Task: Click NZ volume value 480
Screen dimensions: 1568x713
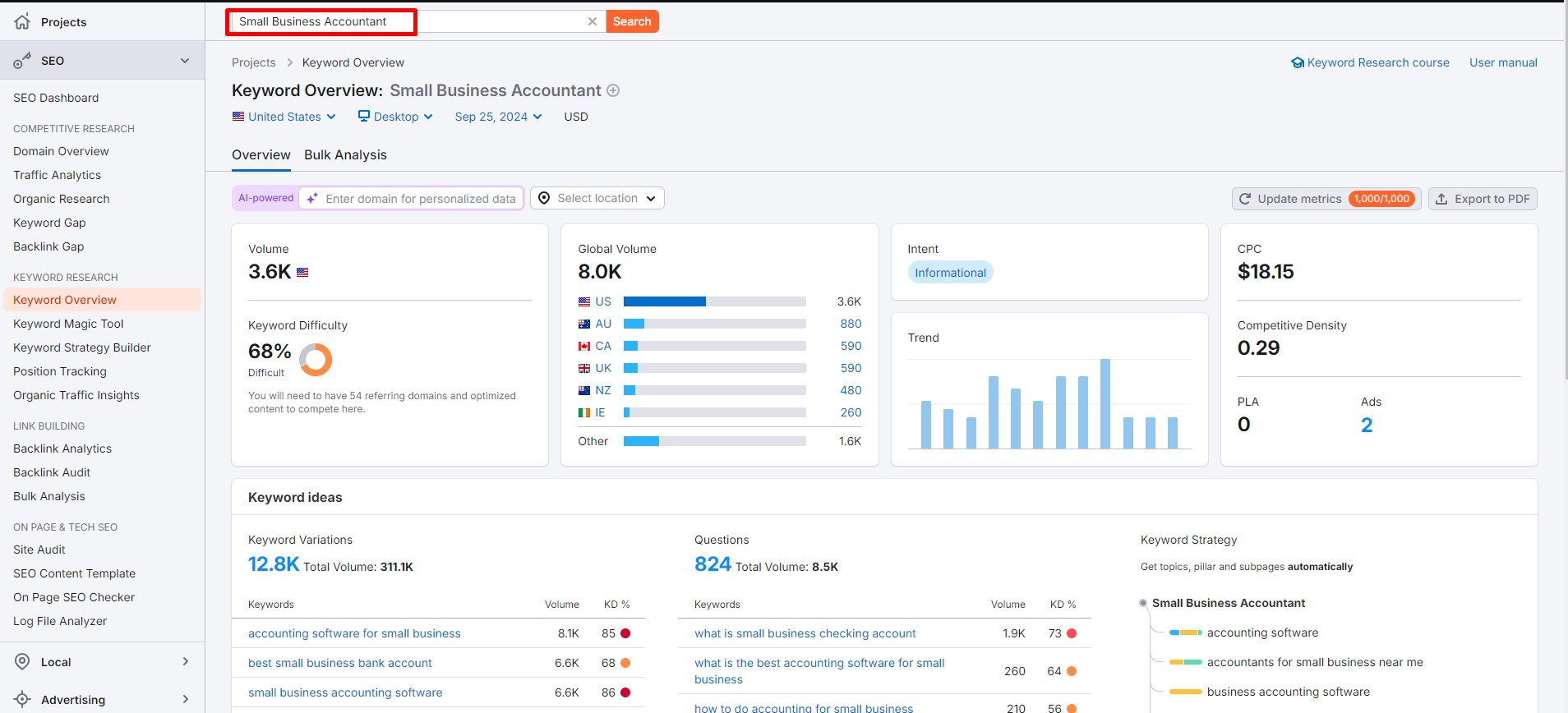Action: 851,390
